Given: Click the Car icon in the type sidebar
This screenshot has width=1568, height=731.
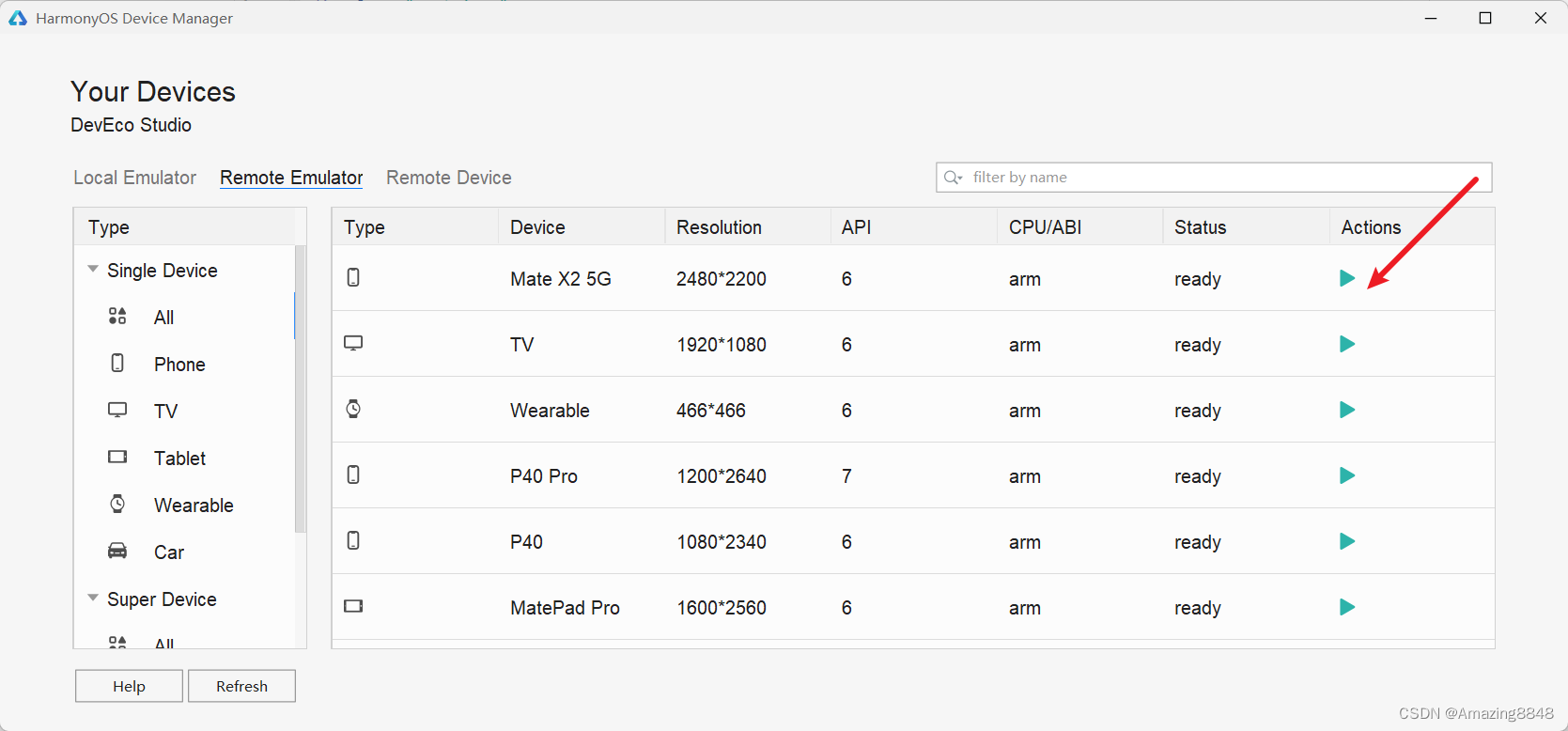Looking at the screenshot, I should pyautogui.click(x=117, y=551).
